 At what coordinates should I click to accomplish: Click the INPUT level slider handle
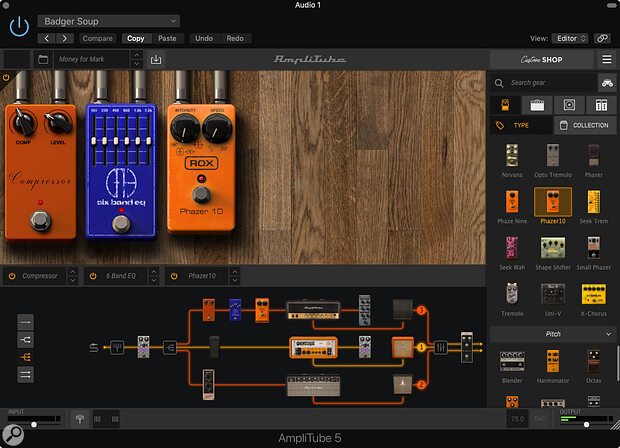(x=34, y=425)
